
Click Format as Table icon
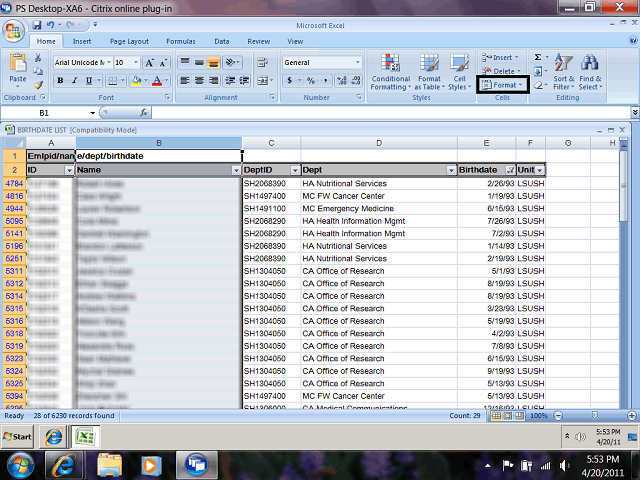429,72
